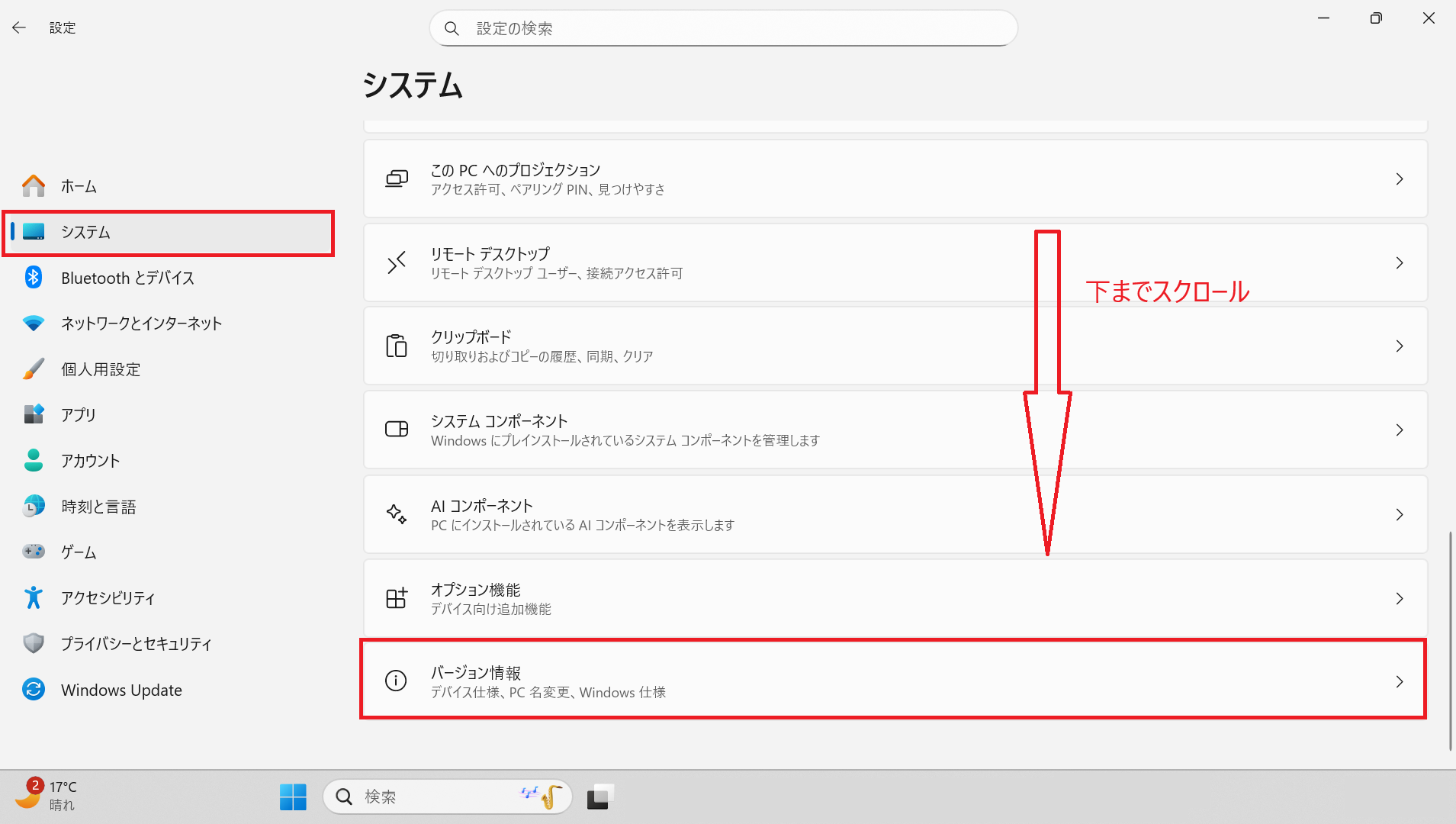Select アプリ in the sidebar menu
This screenshot has height=824, width=1456.
tap(79, 415)
